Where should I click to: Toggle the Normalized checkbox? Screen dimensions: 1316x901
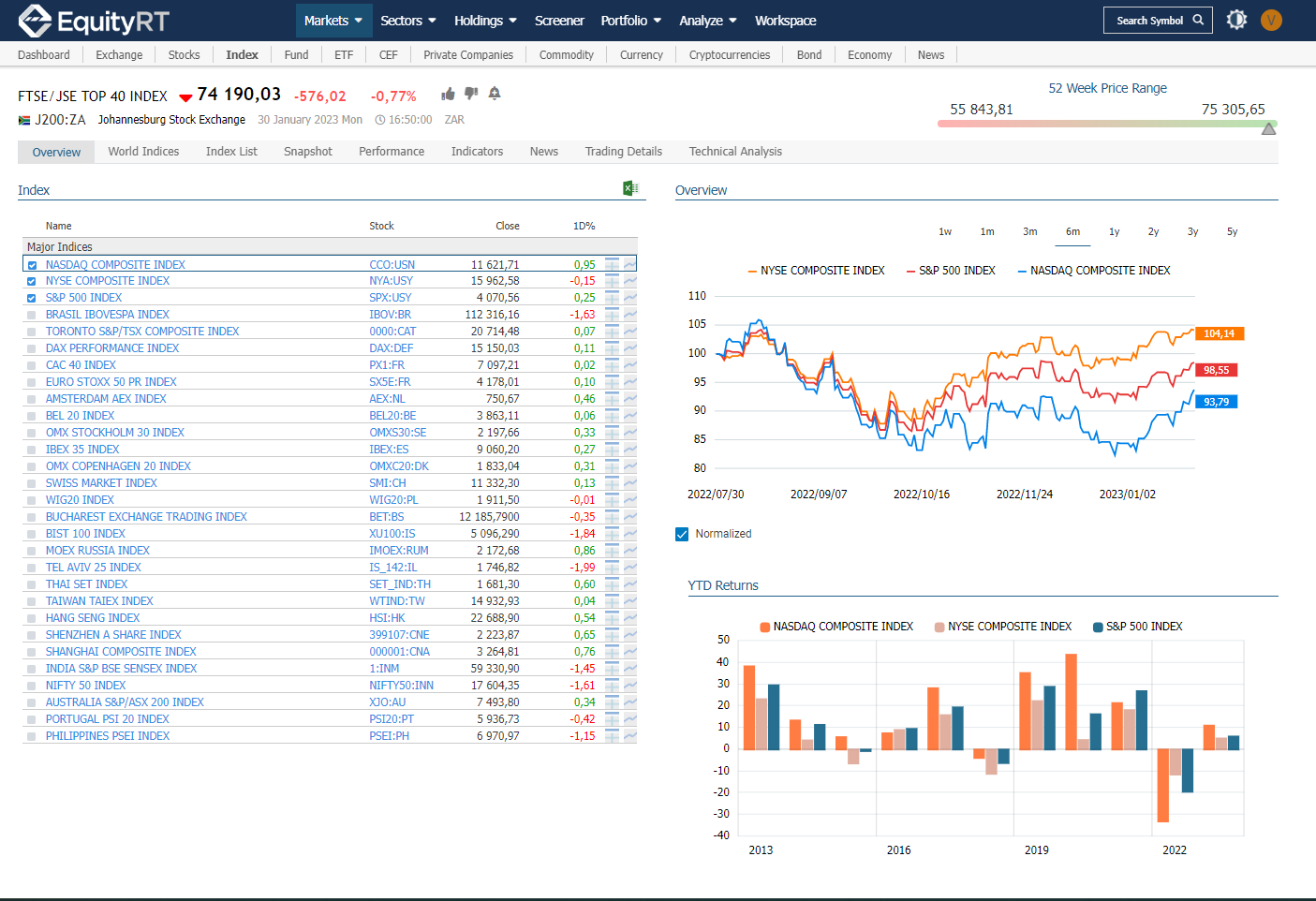tap(682, 534)
